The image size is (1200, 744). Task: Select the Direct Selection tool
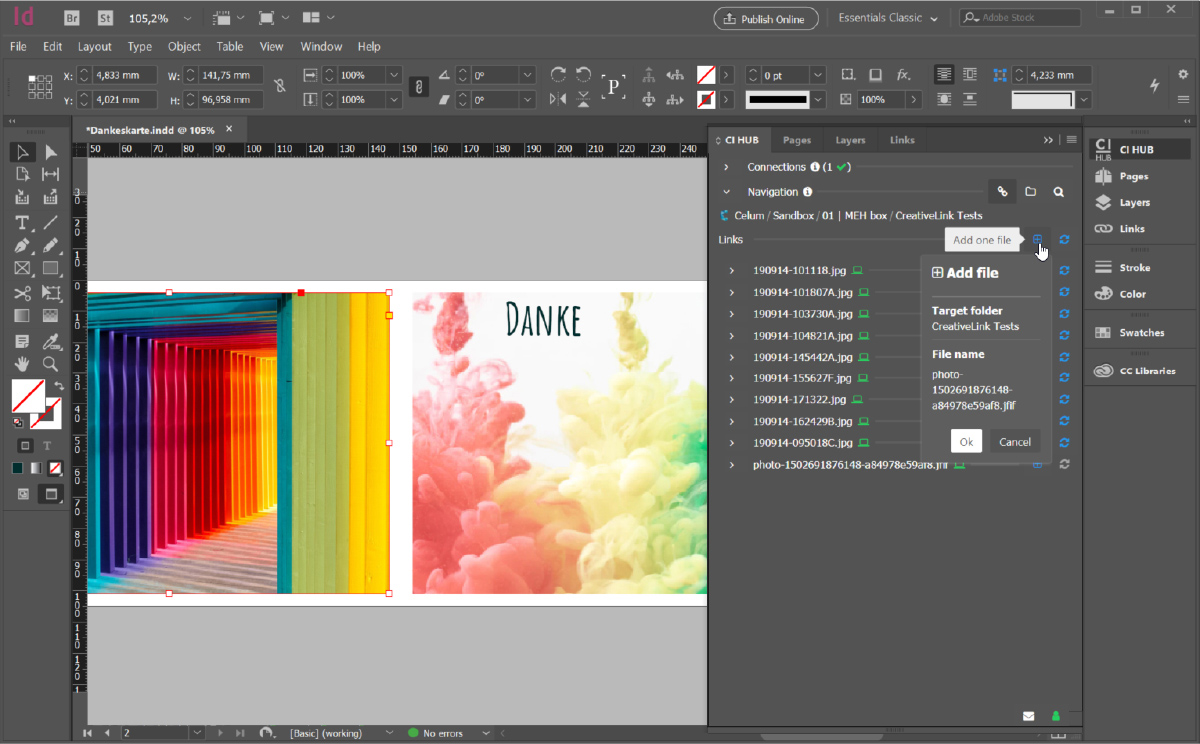click(x=50, y=152)
